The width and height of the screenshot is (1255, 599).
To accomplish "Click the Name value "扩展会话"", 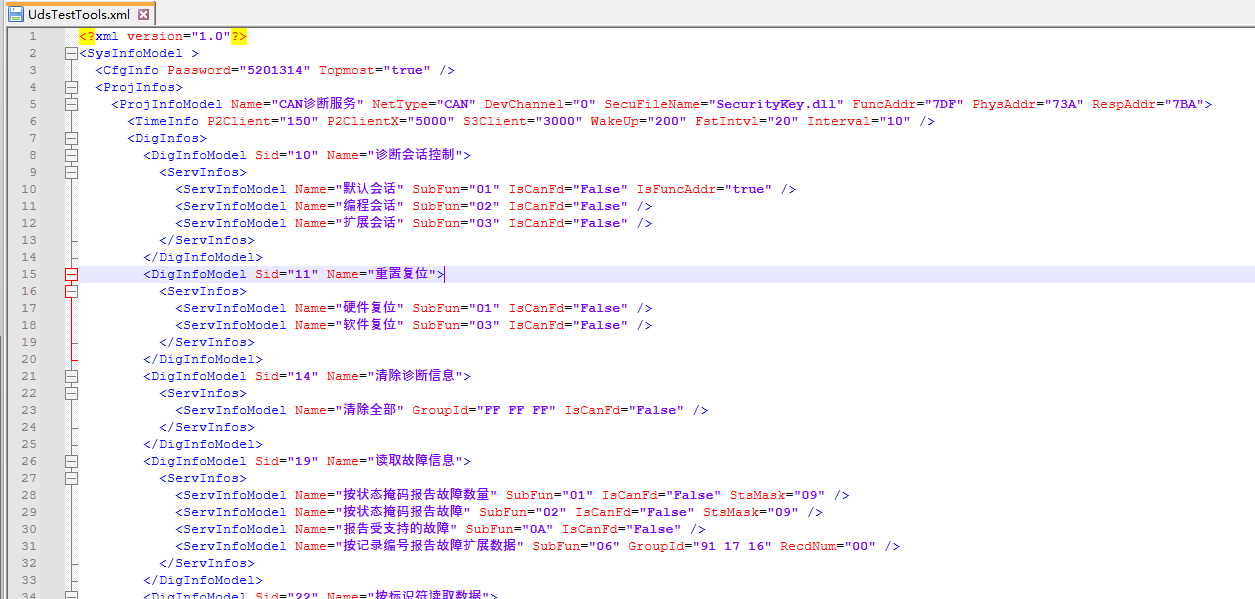I will tap(369, 223).
